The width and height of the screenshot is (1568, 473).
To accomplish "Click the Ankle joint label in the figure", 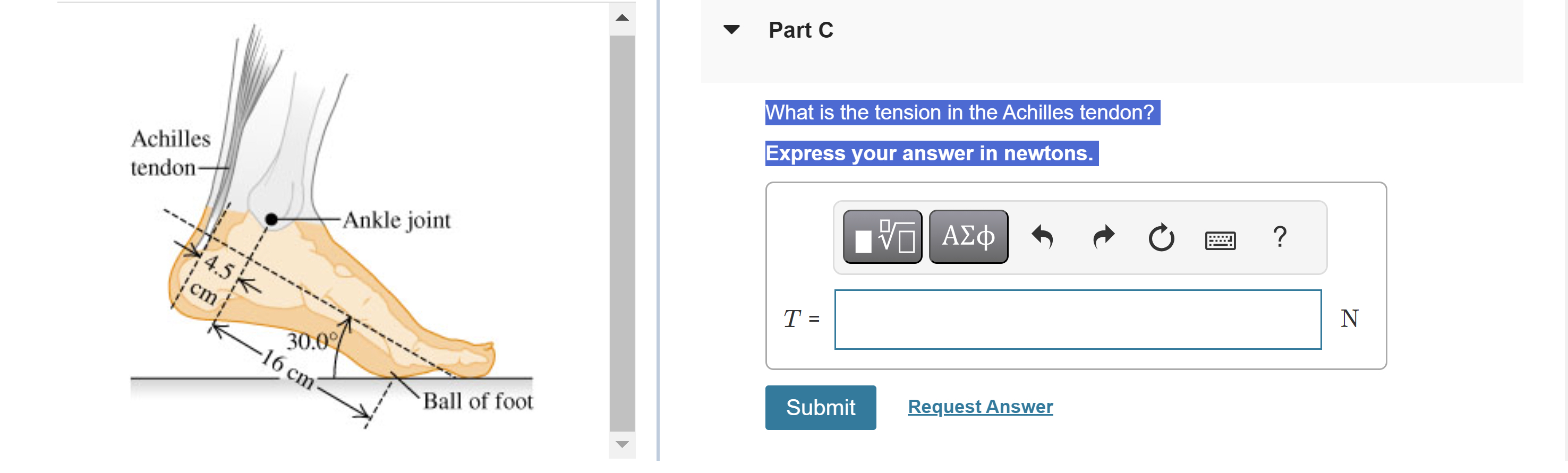I will 397,221.
